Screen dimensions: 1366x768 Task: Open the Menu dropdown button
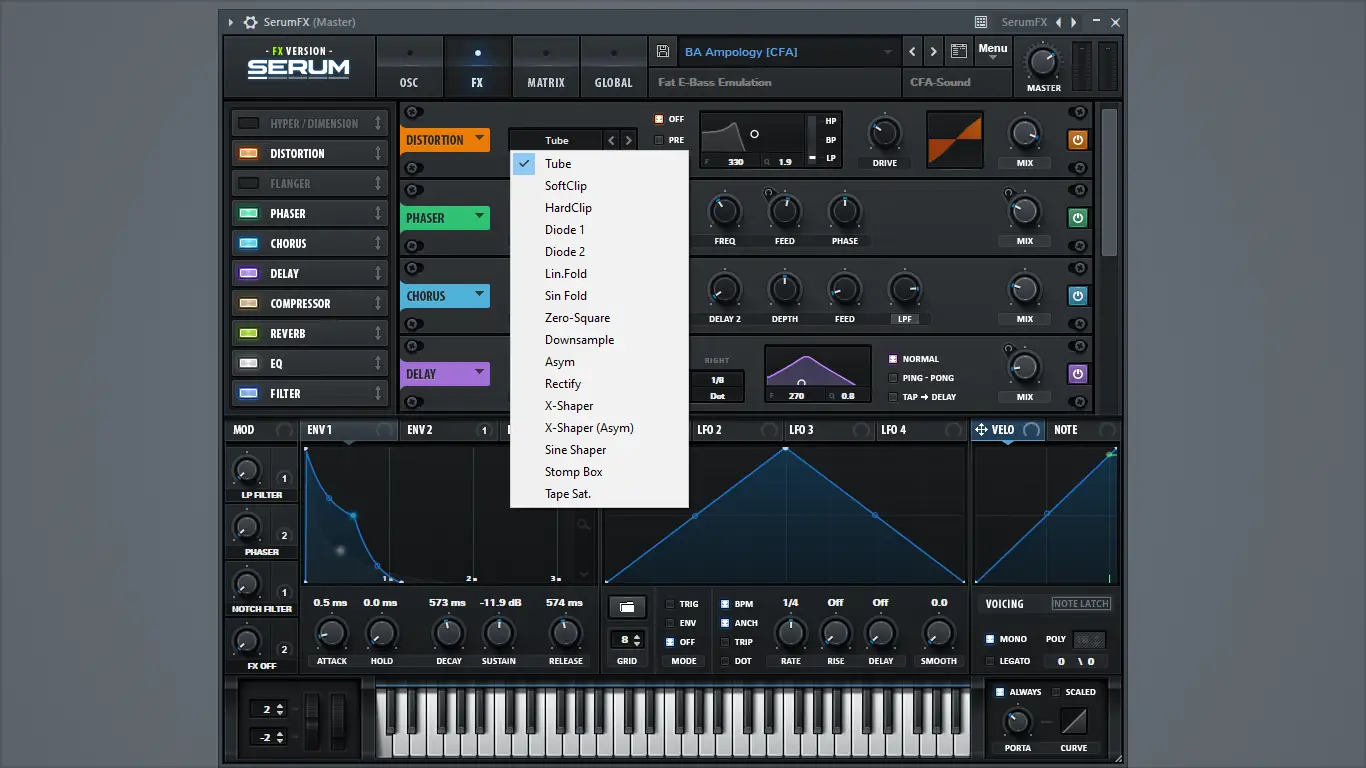[993, 51]
